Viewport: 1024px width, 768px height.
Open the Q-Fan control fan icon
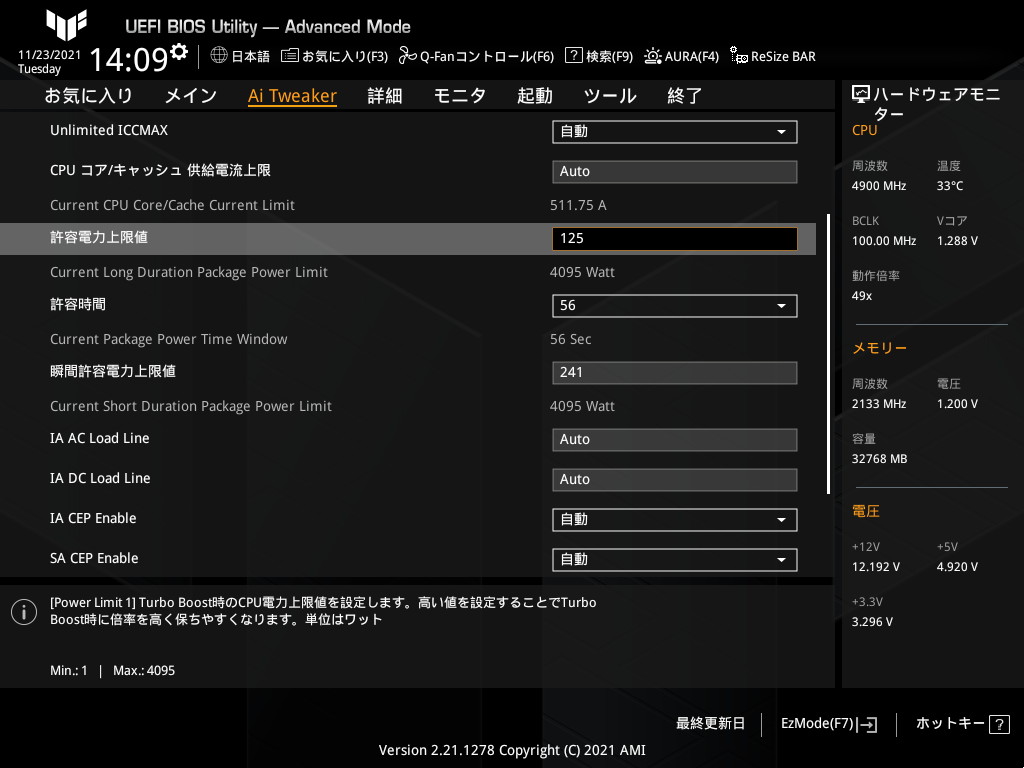pos(408,56)
